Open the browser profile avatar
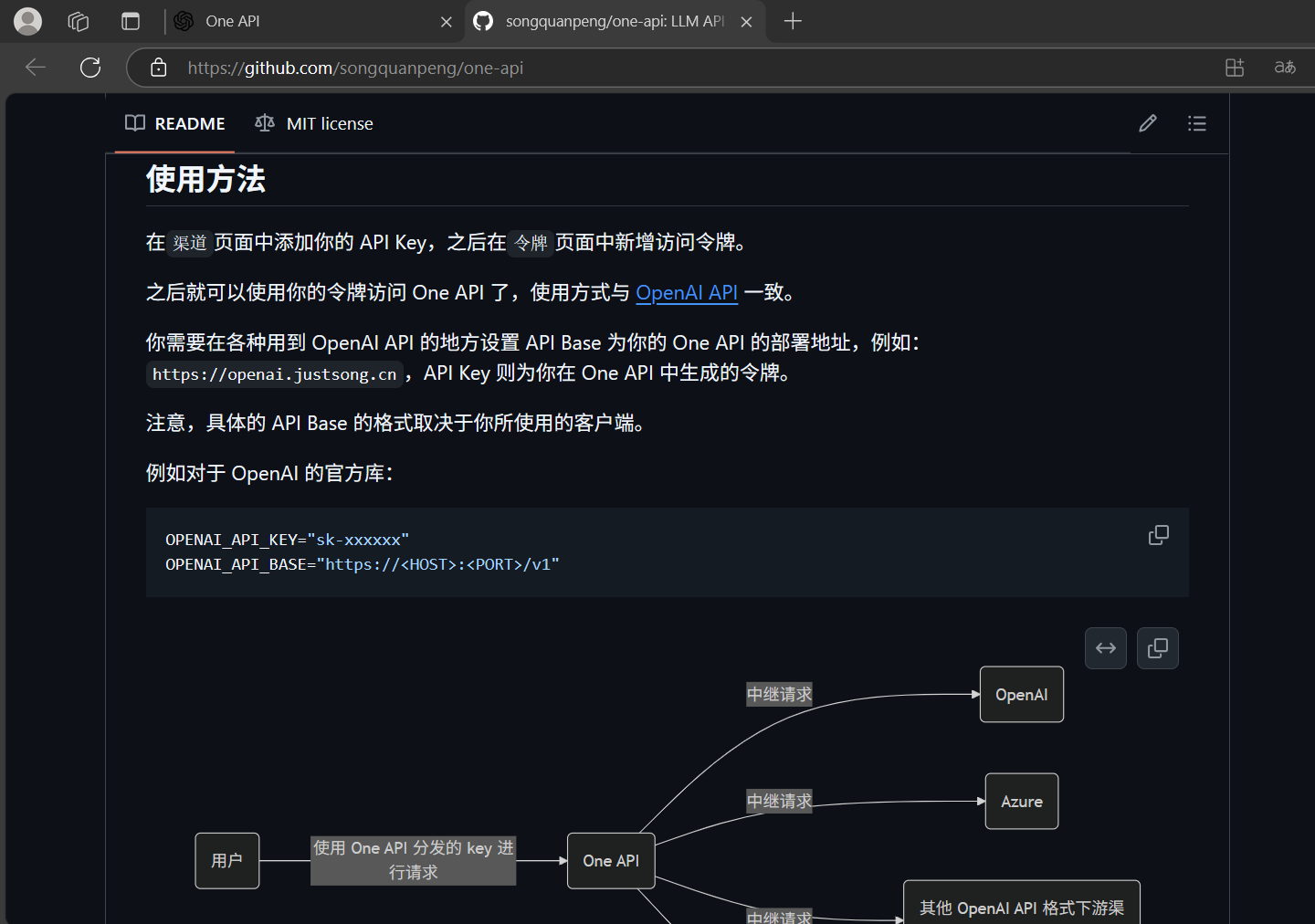This screenshot has height=924, width=1315. pos(28,21)
